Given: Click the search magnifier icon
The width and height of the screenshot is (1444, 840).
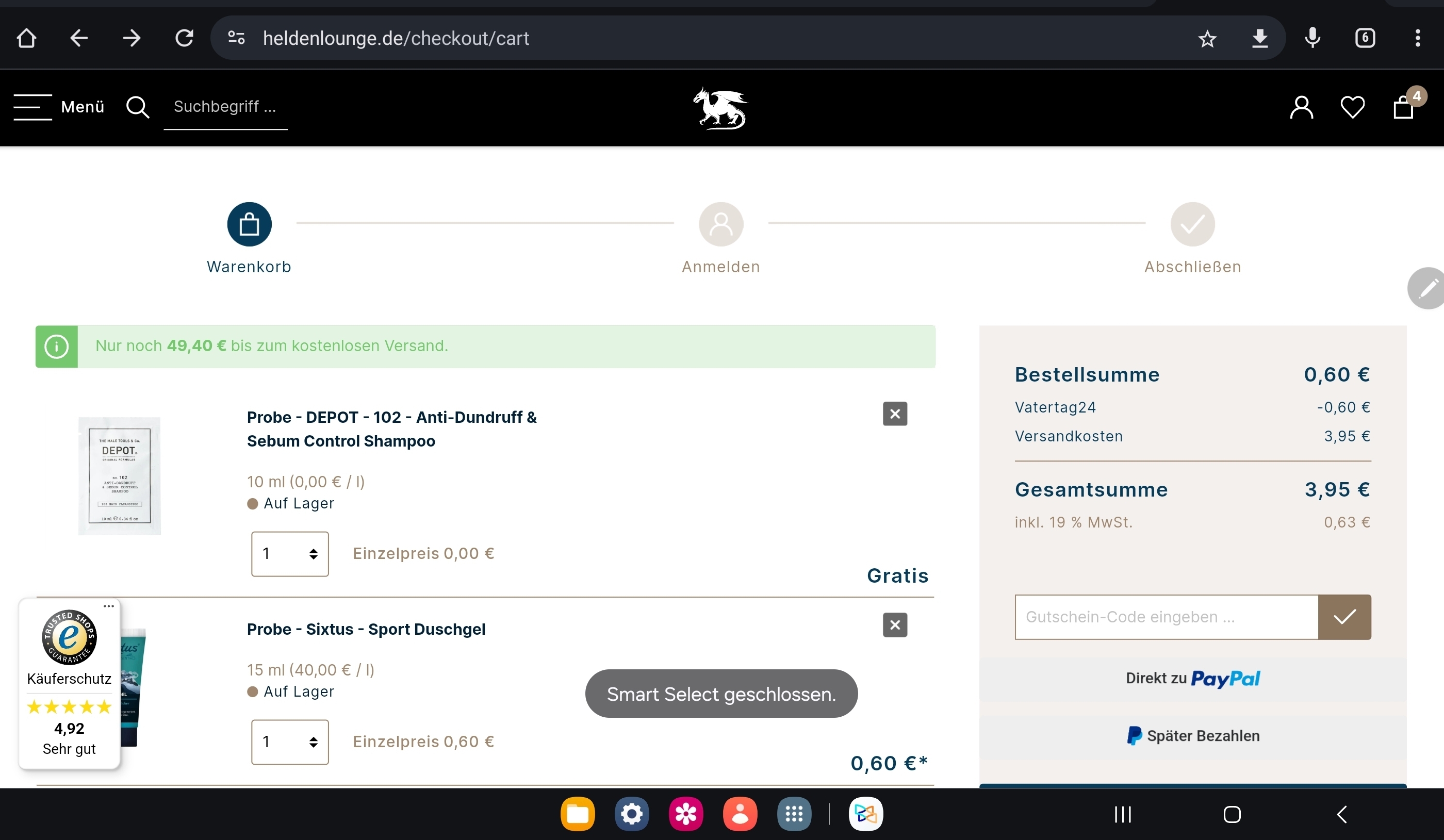Looking at the screenshot, I should pyautogui.click(x=138, y=107).
